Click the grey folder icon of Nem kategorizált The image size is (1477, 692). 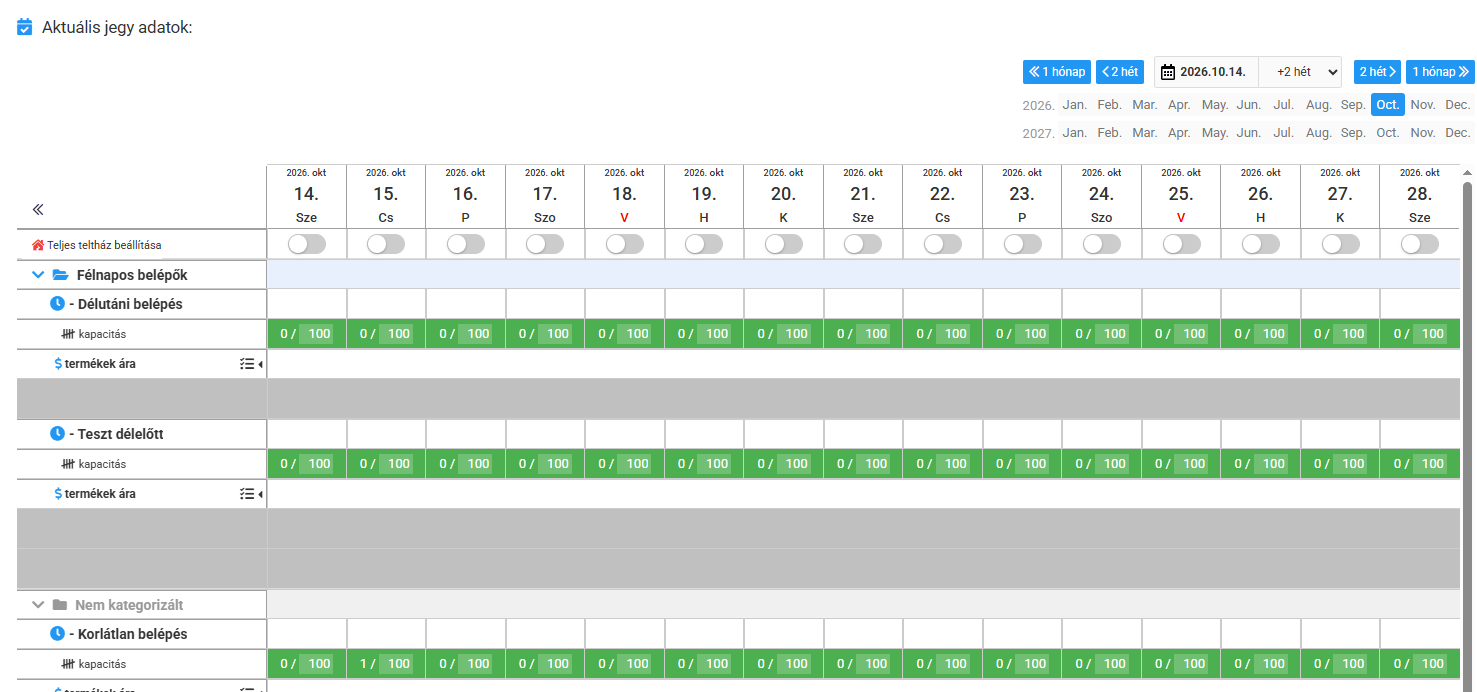pos(60,605)
